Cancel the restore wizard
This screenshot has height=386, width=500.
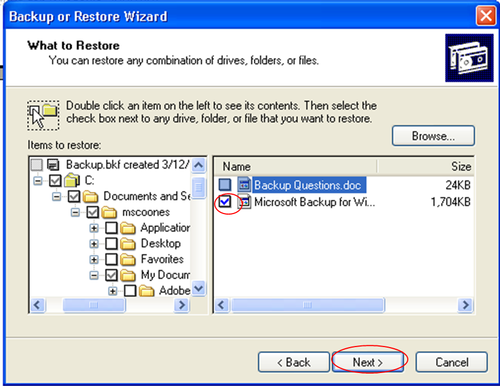[x=452, y=362]
